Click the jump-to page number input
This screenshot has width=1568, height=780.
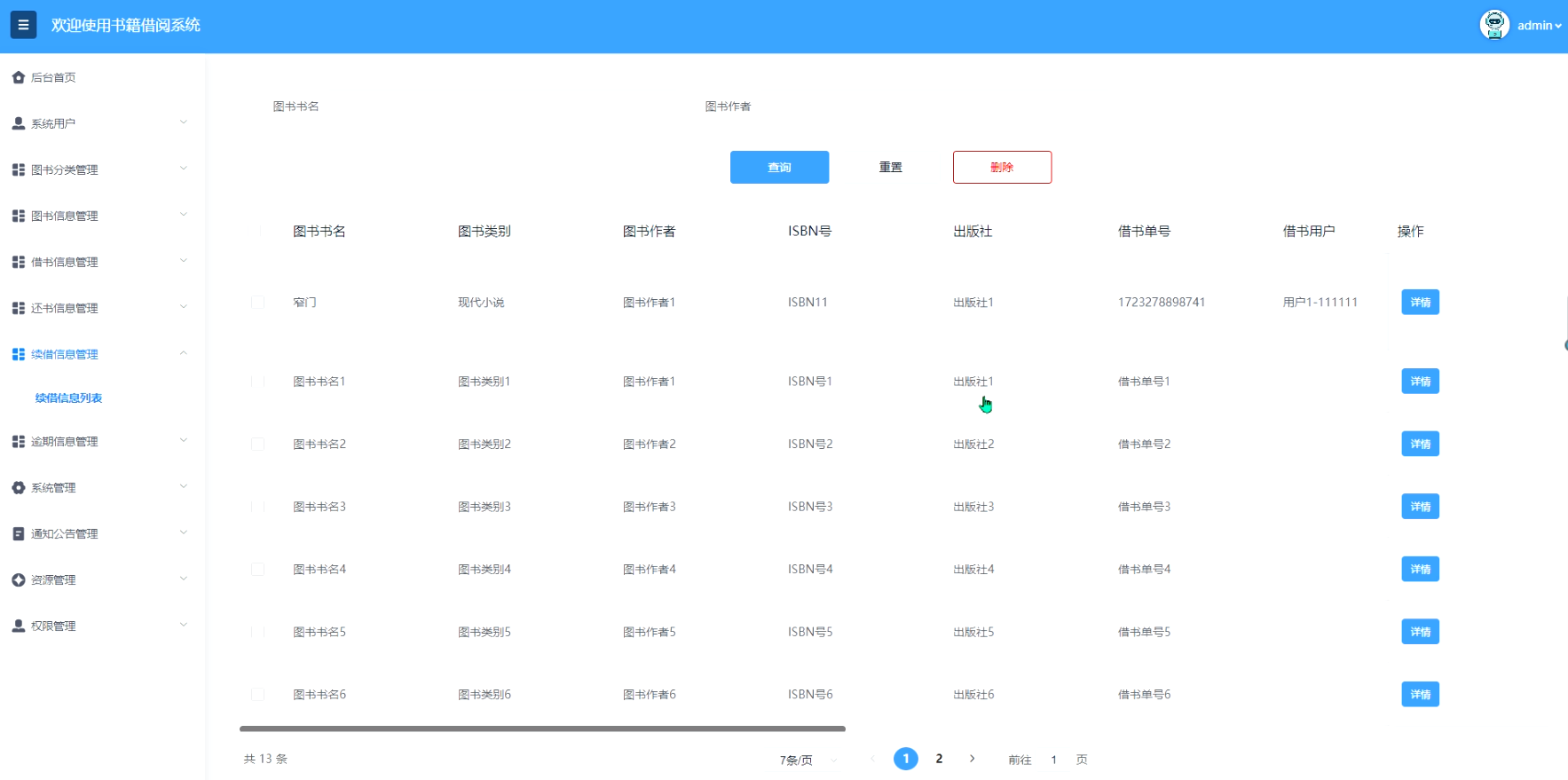click(x=1053, y=760)
